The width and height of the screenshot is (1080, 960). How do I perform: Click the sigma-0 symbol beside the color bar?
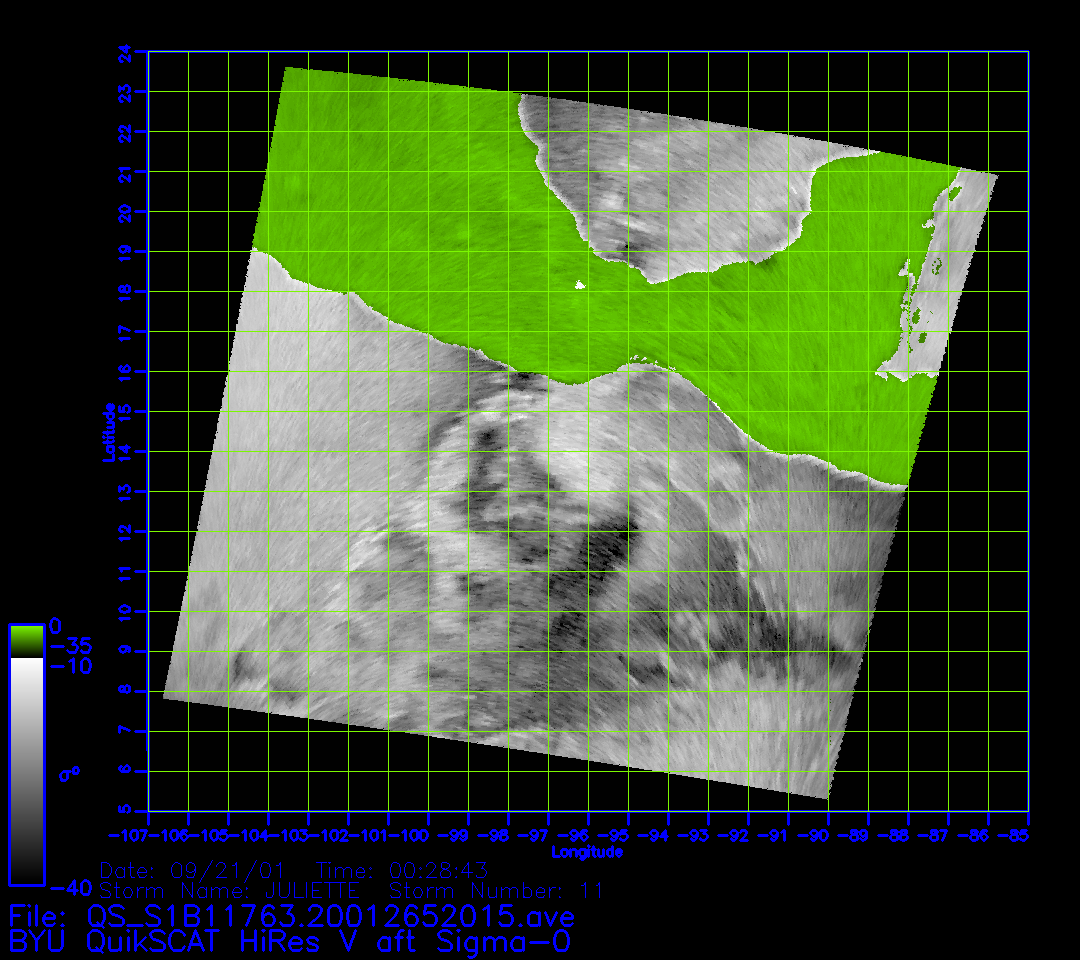(68, 773)
